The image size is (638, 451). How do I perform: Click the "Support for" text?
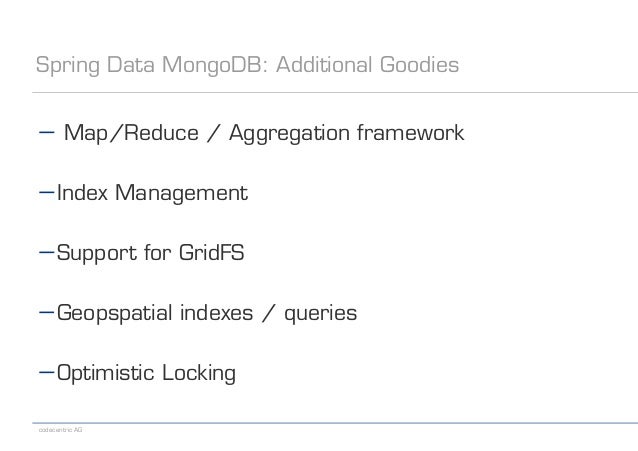click(114, 253)
